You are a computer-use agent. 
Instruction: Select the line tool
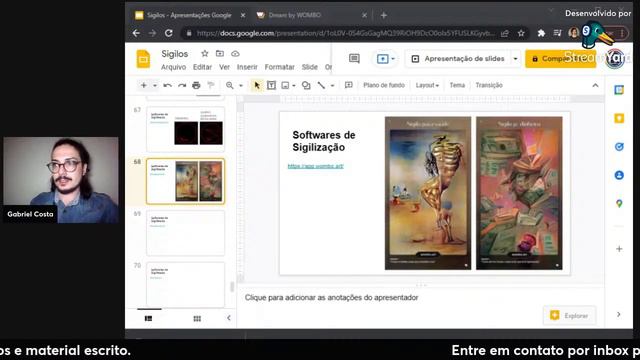(x=322, y=85)
